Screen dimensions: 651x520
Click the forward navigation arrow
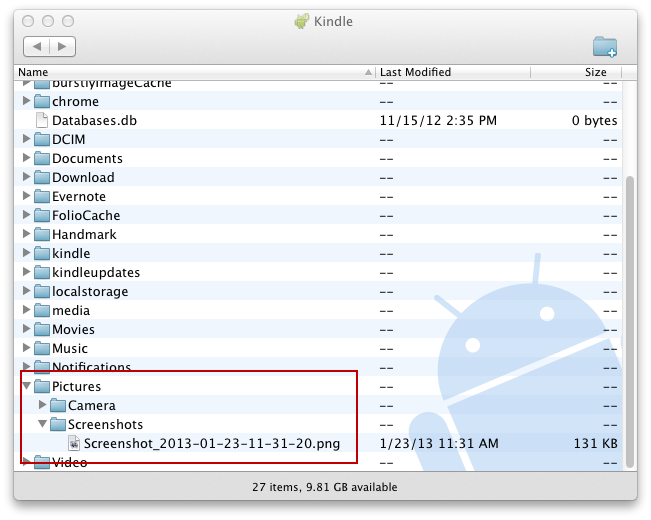62,47
